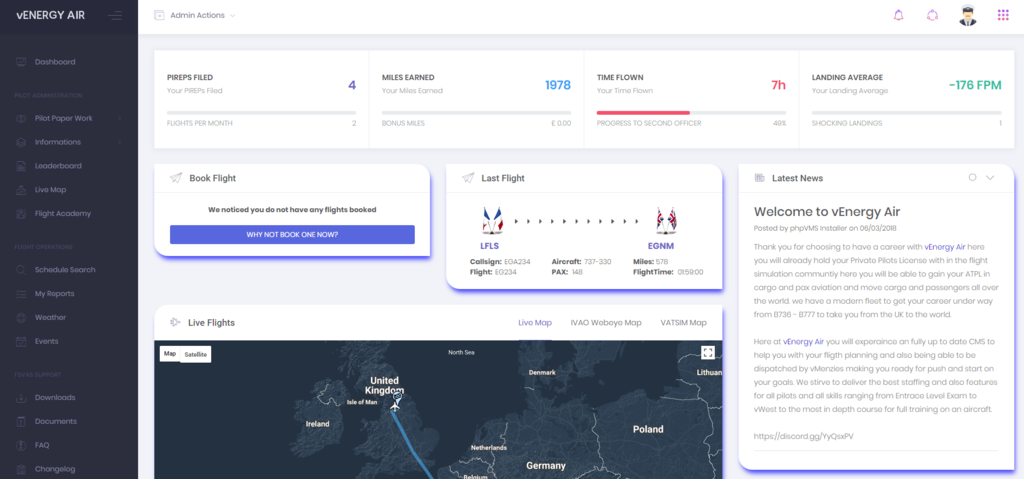Click the circular refresh icon beside the bell
The width and height of the screenshot is (1024, 479).
[x=933, y=15]
